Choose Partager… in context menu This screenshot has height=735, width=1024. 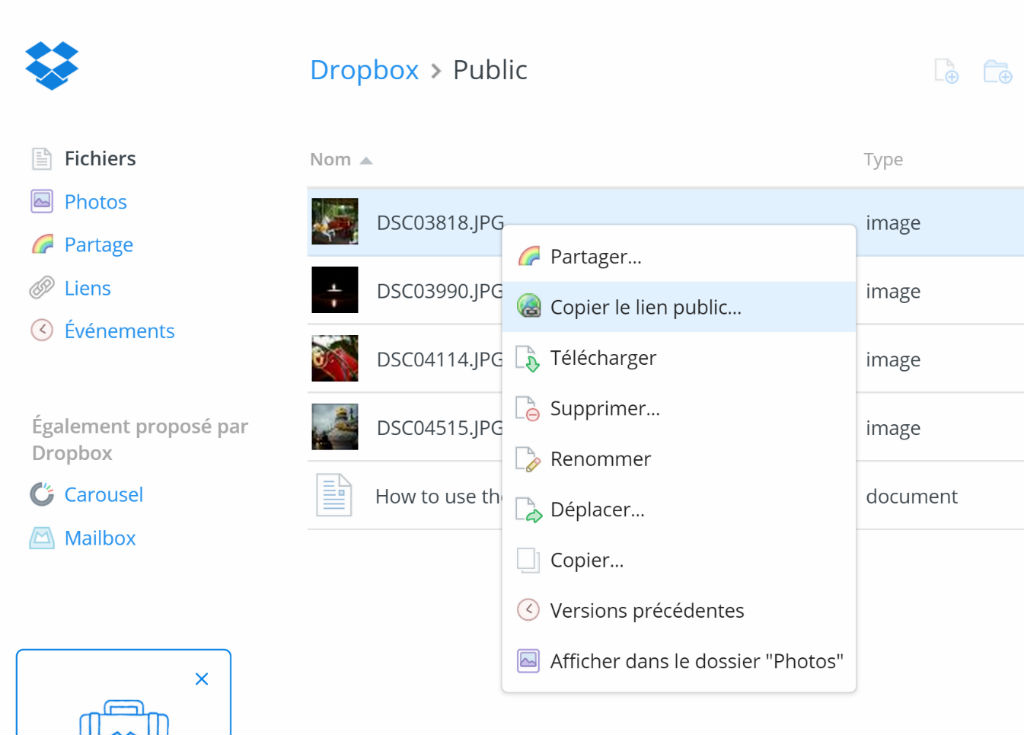(x=679, y=256)
